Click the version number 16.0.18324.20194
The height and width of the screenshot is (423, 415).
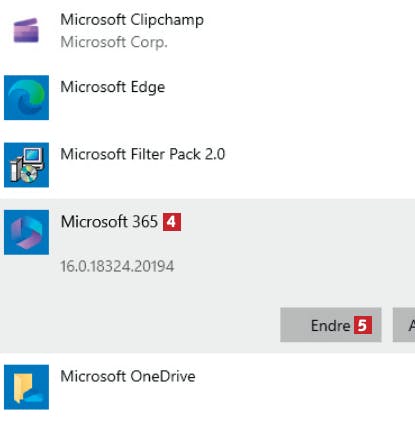coord(117,266)
